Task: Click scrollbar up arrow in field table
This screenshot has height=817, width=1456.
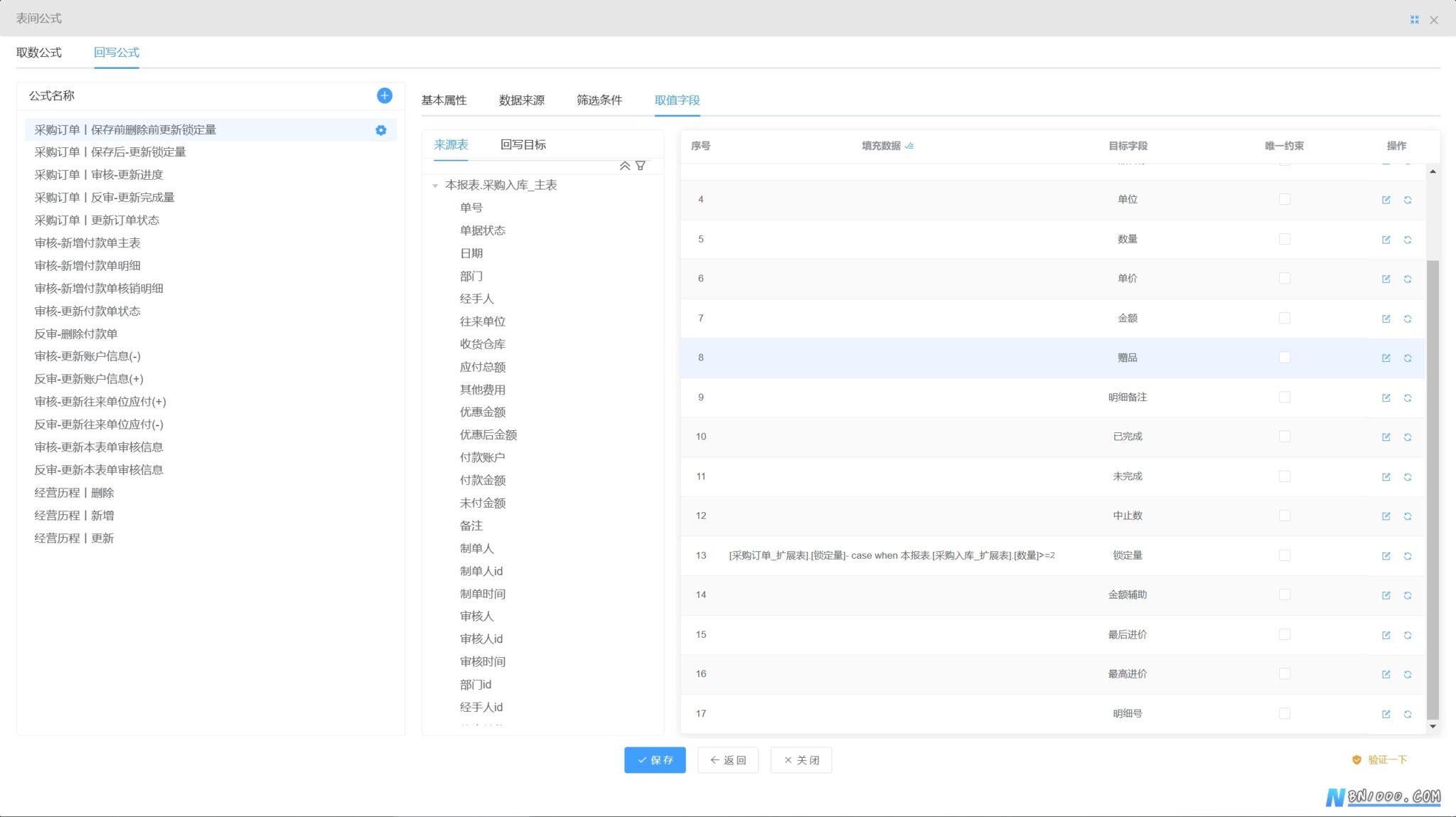Action: click(1433, 171)
